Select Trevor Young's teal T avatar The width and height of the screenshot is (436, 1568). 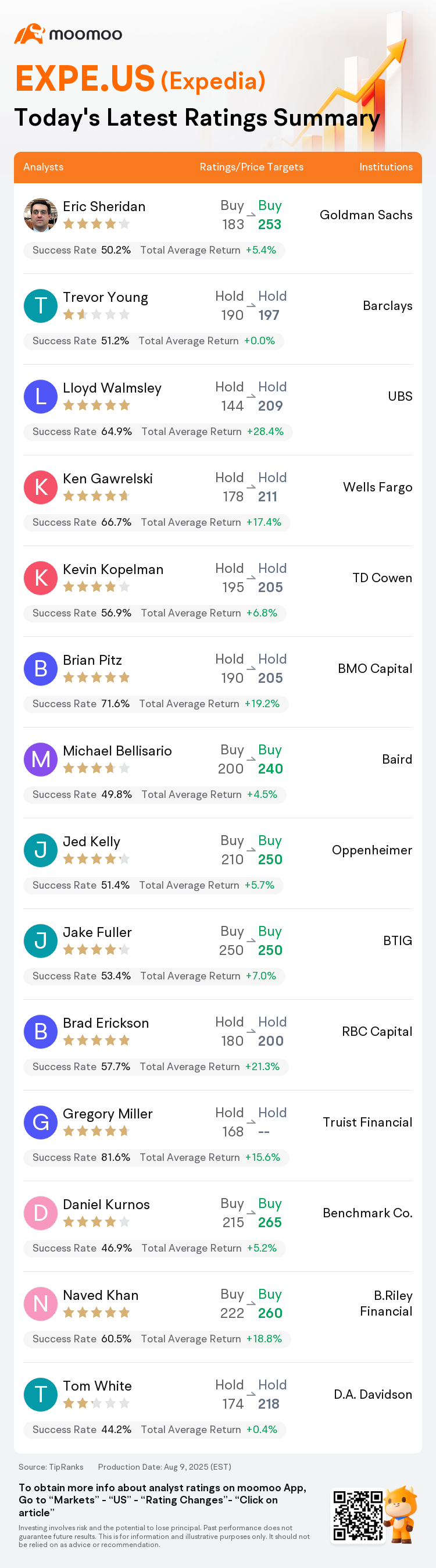41,305
